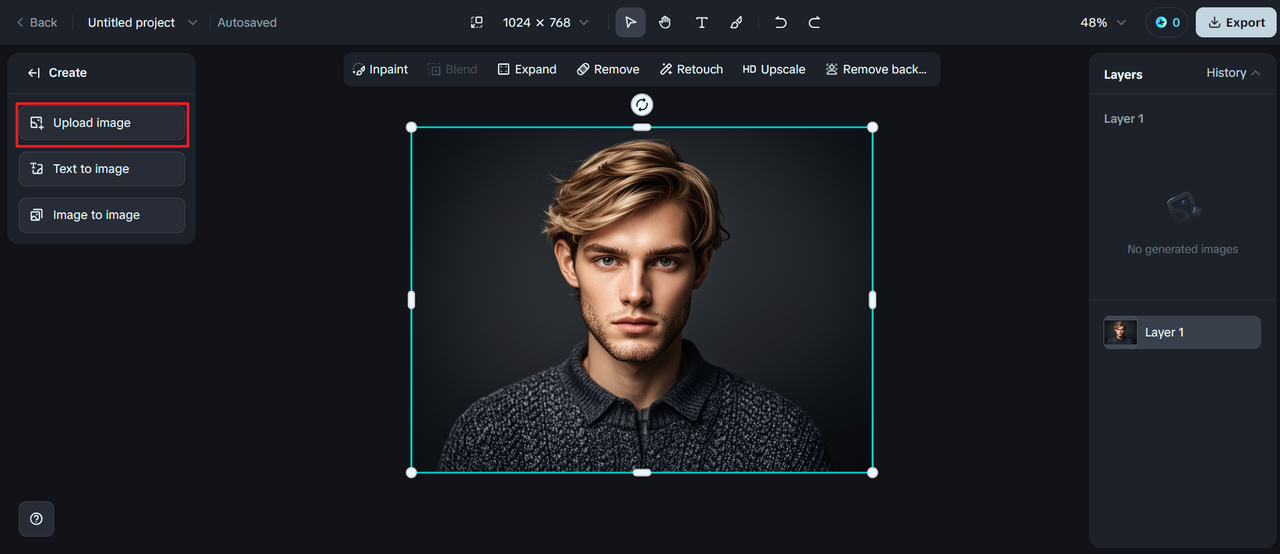Click the No generated images text
The image size is (1280, 554).
1182,249
